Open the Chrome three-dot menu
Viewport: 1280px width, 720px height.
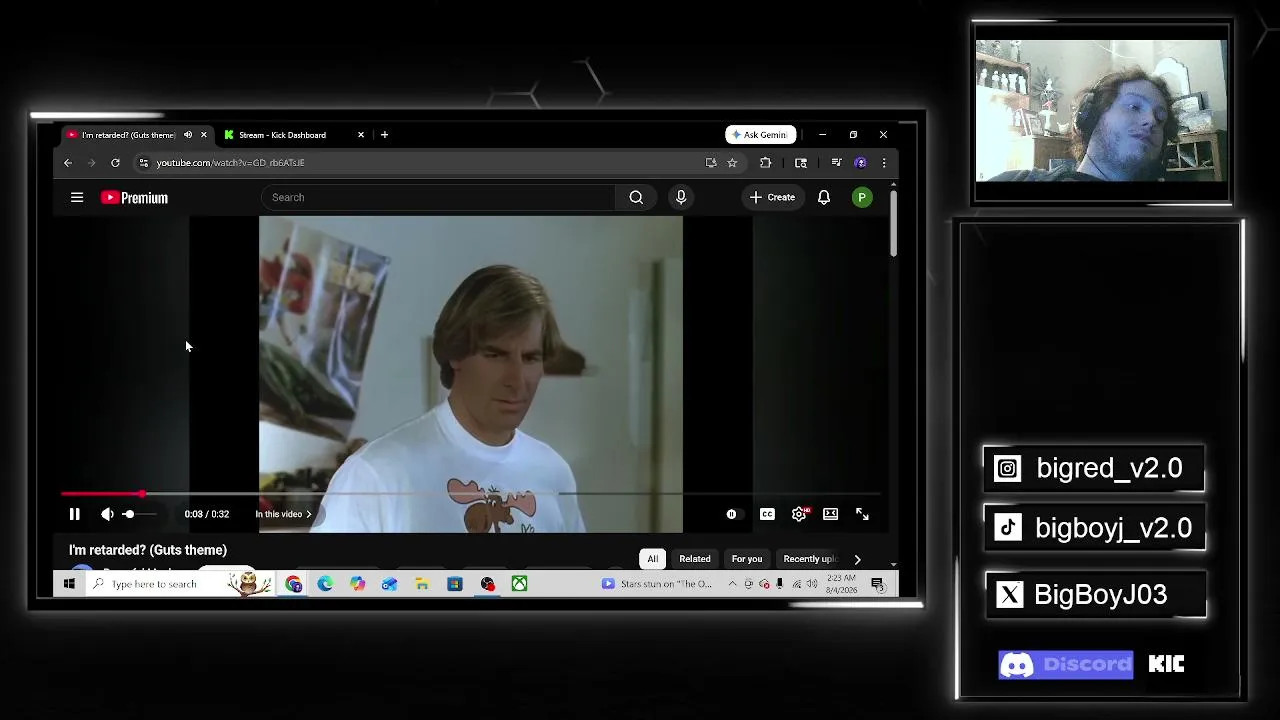point(884,163)
